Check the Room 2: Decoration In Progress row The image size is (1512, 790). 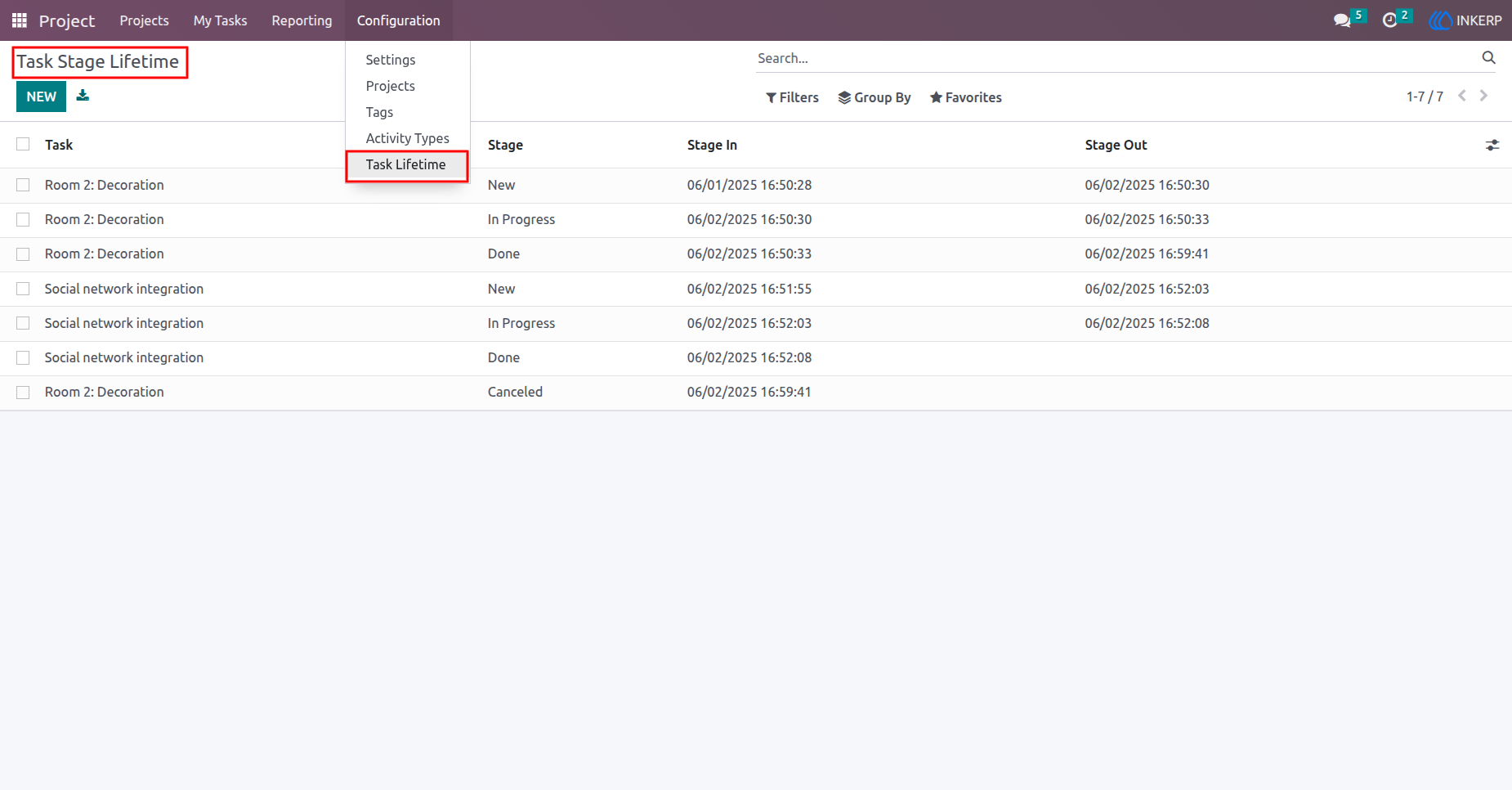click(x=23, y=219)
